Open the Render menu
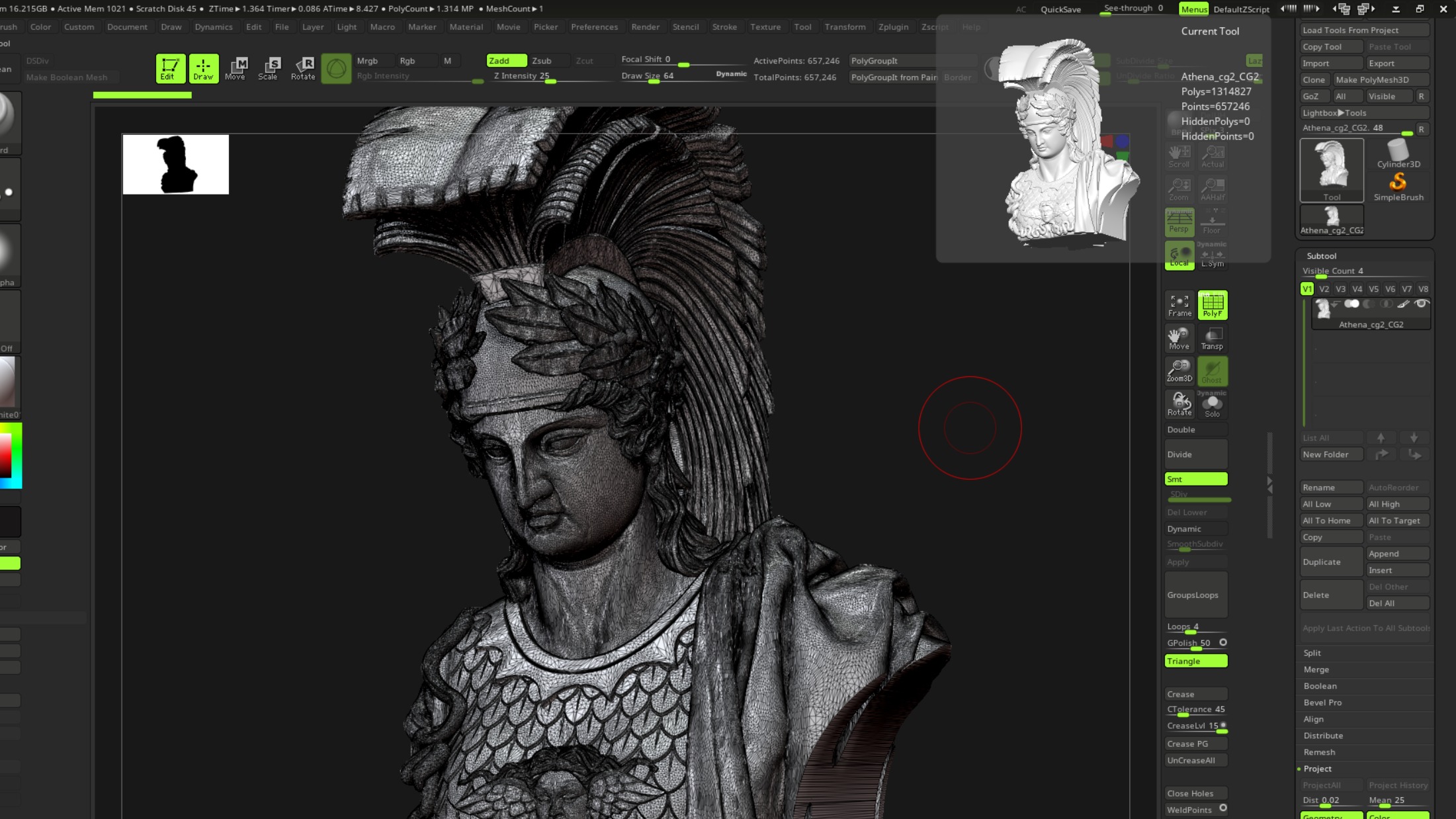 [645, 26]
